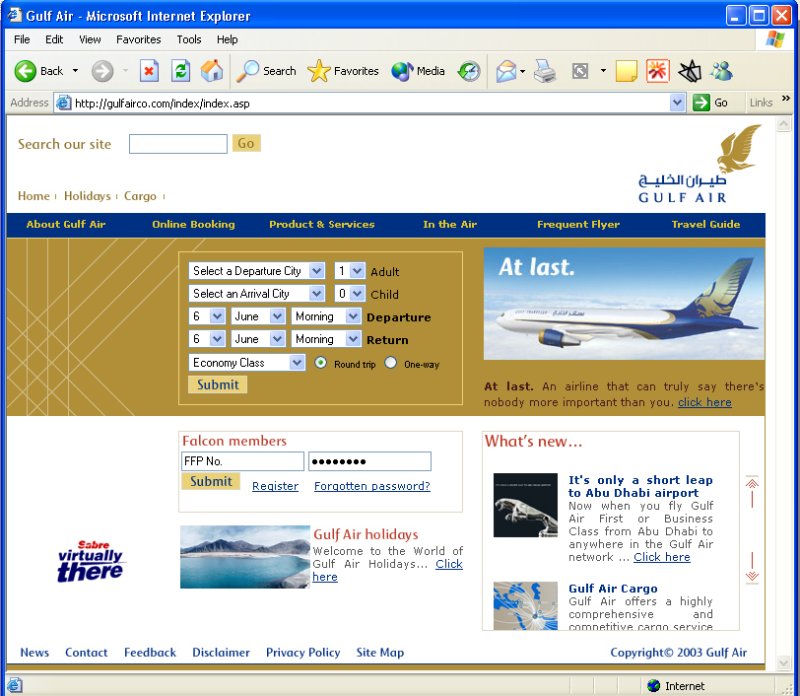Click the Windows flag logo
Viewport: 800px width, 696px height.
click(775, 39)
